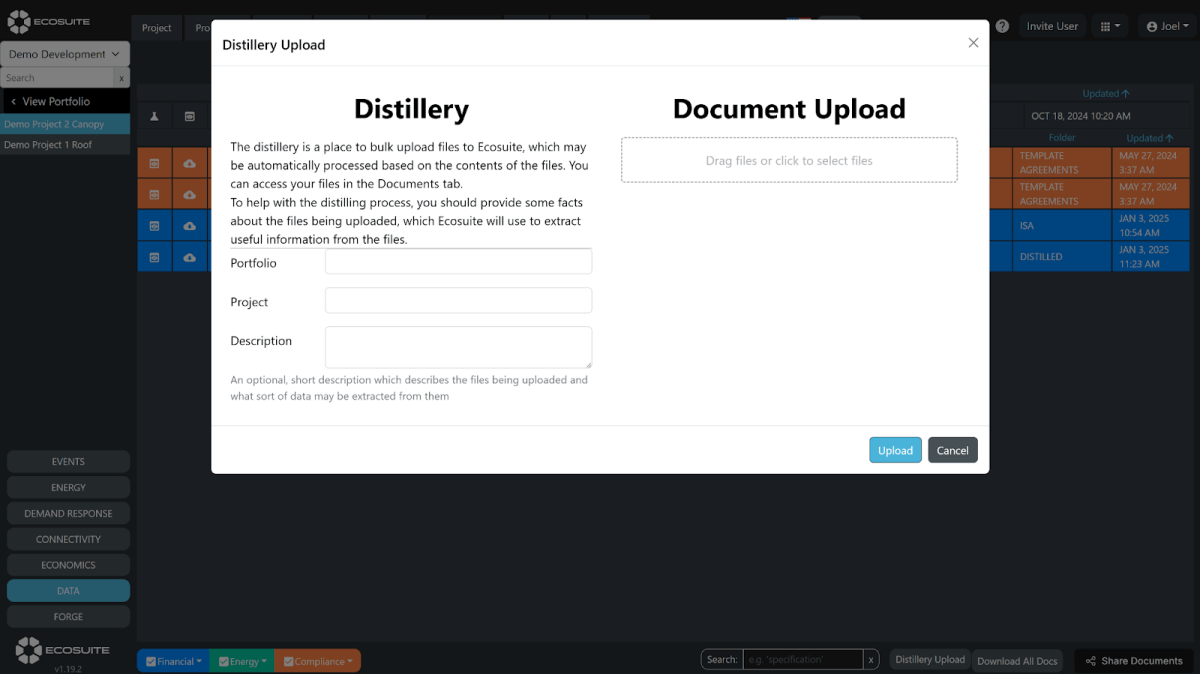1200x674 pixels.
Task: Click the Share Documents button
Action: point(1134,661)
